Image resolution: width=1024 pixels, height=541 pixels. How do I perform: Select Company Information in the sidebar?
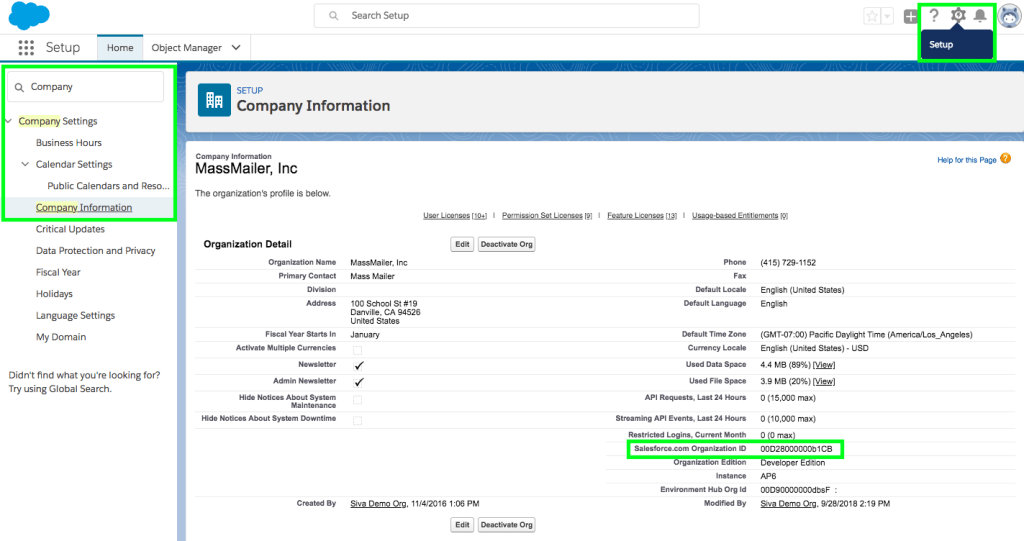(x=84, y=207)
